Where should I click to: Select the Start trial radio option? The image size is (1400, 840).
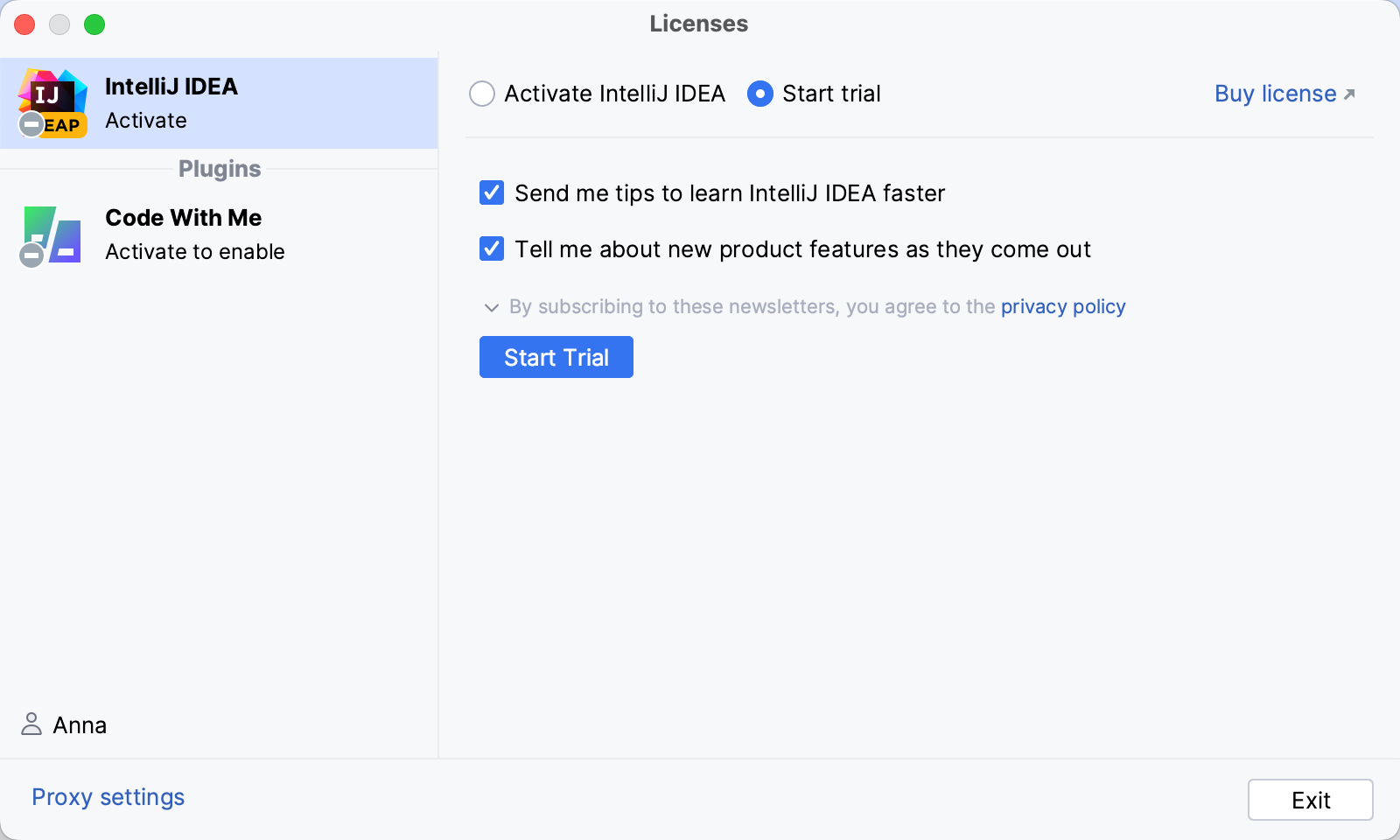point(760,94)
